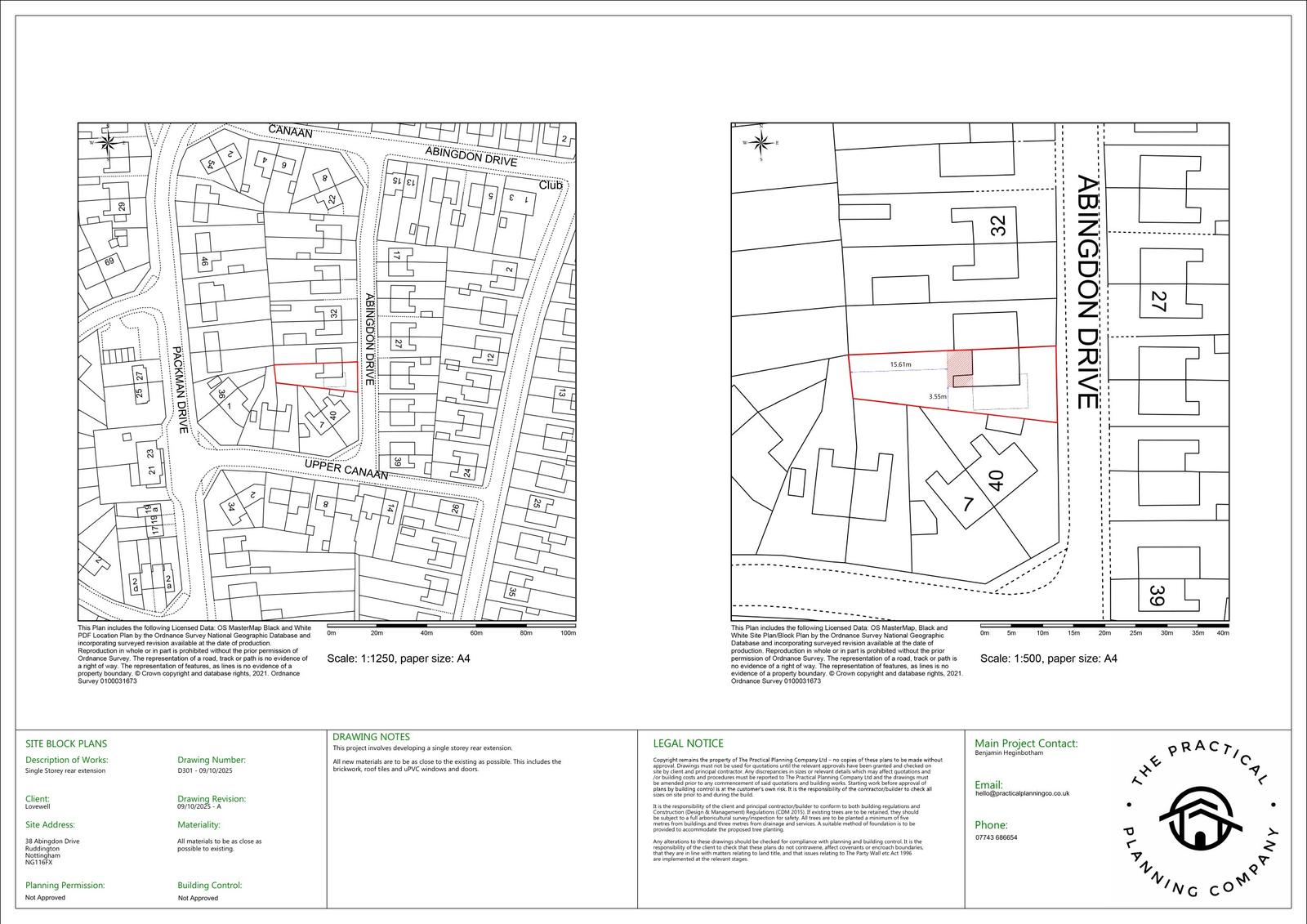Select the DRAWING NOTES heading

(371, 737)
